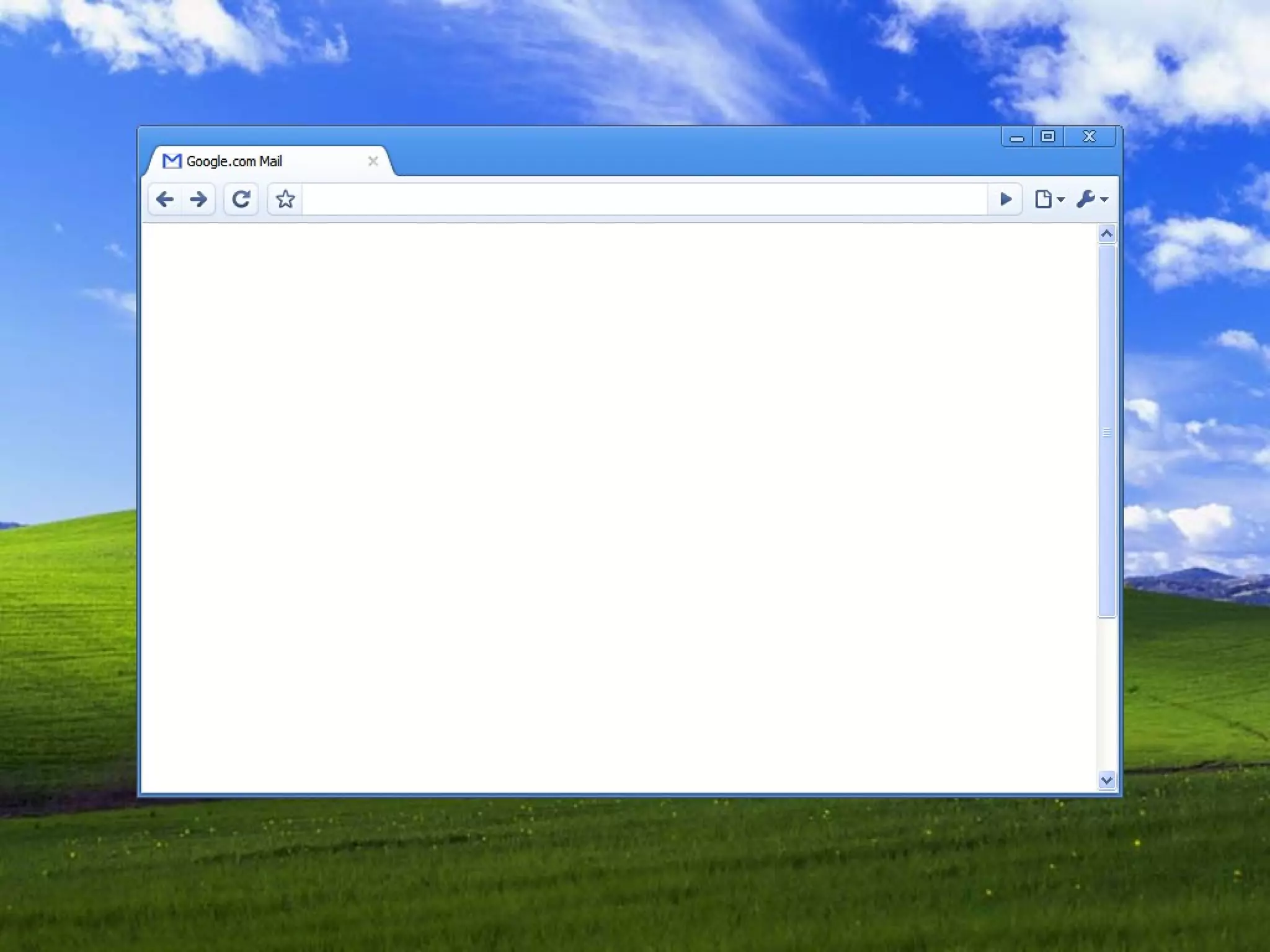Image resolution: width=1270 pixels, height=952 pixels.
Task: Minimize the browser window
Action: tap(1017, 137)
